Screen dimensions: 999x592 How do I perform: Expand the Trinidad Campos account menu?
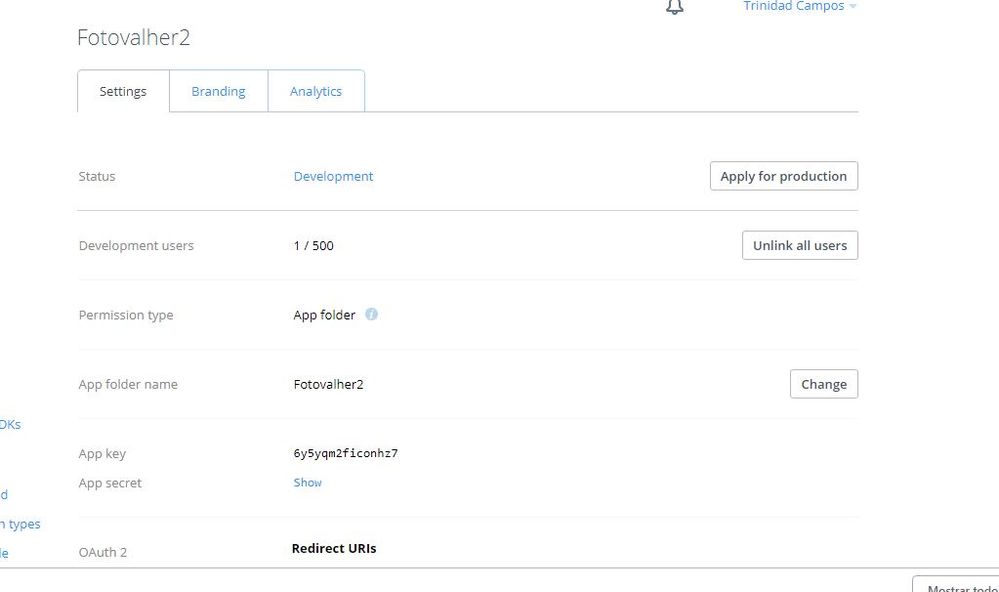[x=800, y=7]
